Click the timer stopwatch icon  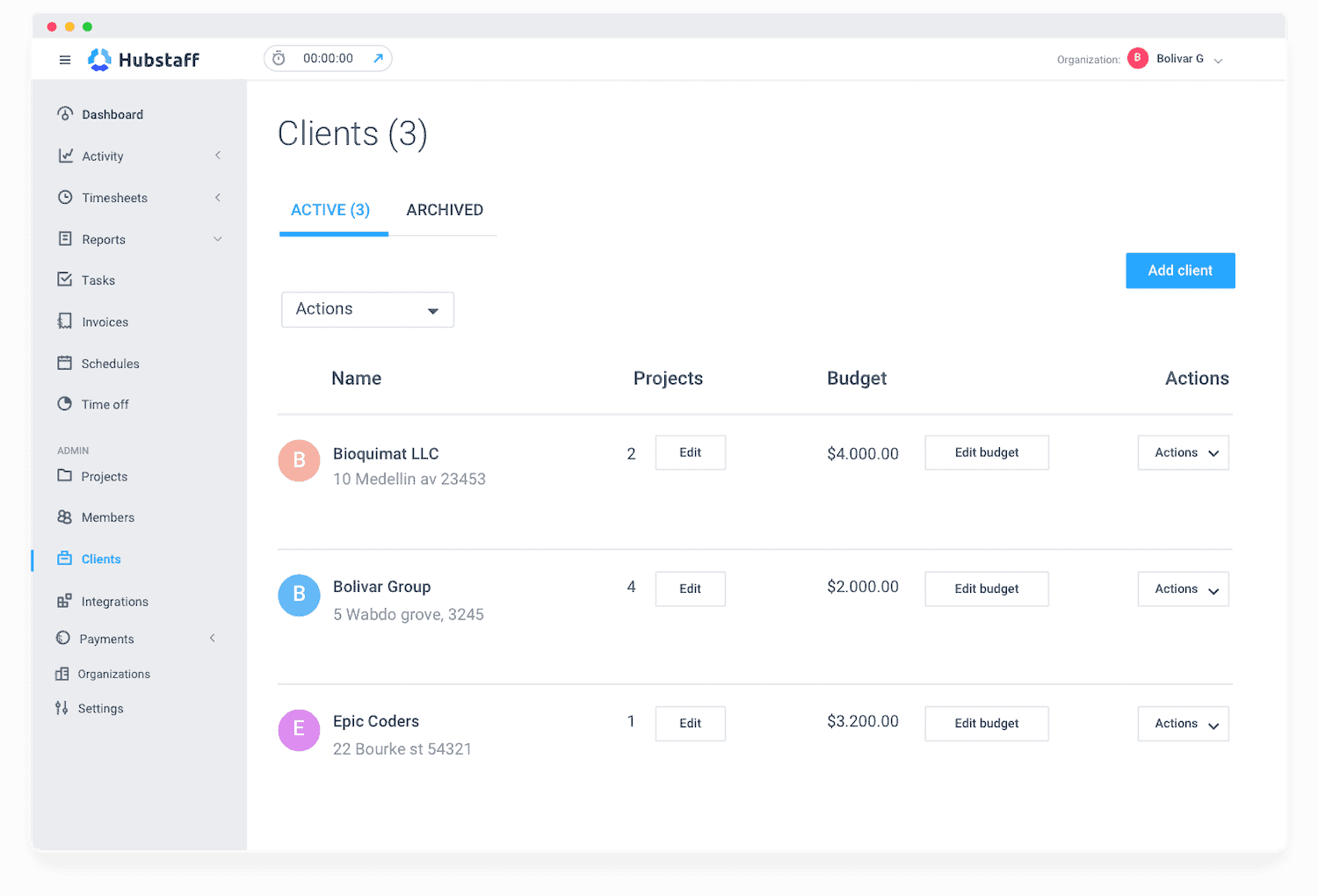coord(279,59)
